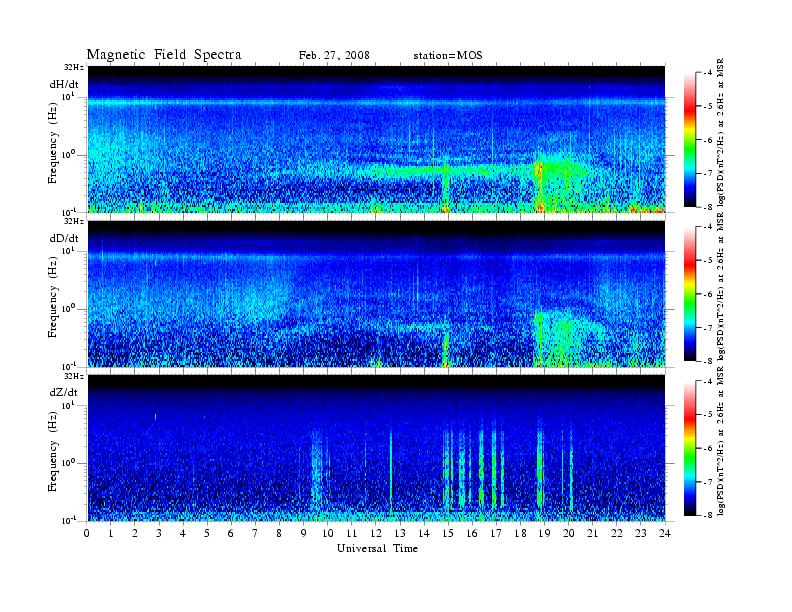Click the log(PSD) units label beside the dZ/dt color bar
Image resolution: width=792 pixels, height=612 pixels.
[721, 441]
